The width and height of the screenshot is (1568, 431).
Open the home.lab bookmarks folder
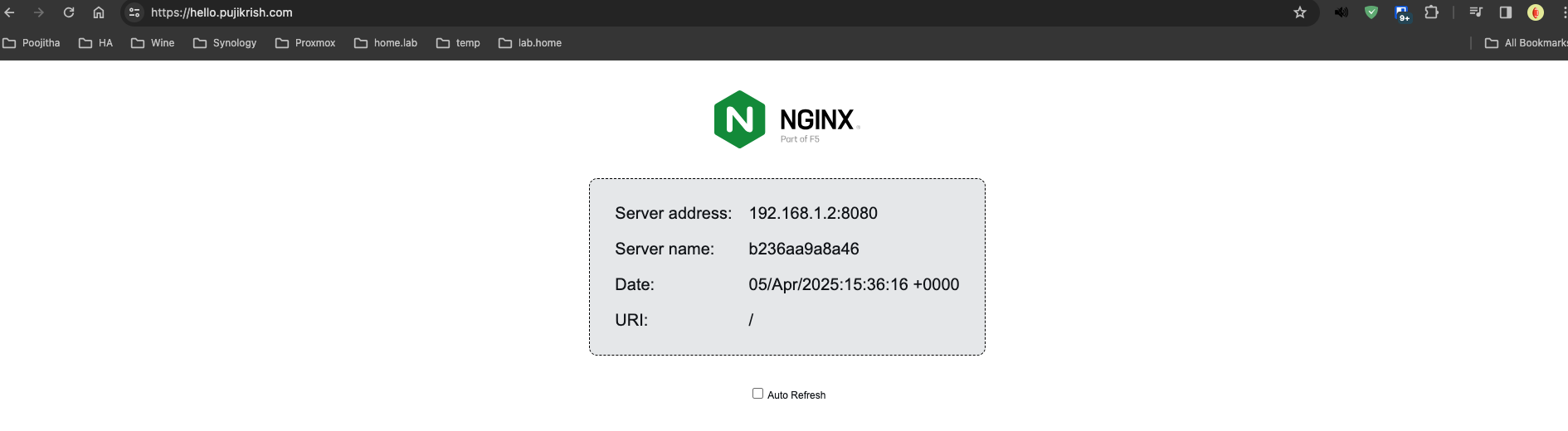click(x=386, y=43)
